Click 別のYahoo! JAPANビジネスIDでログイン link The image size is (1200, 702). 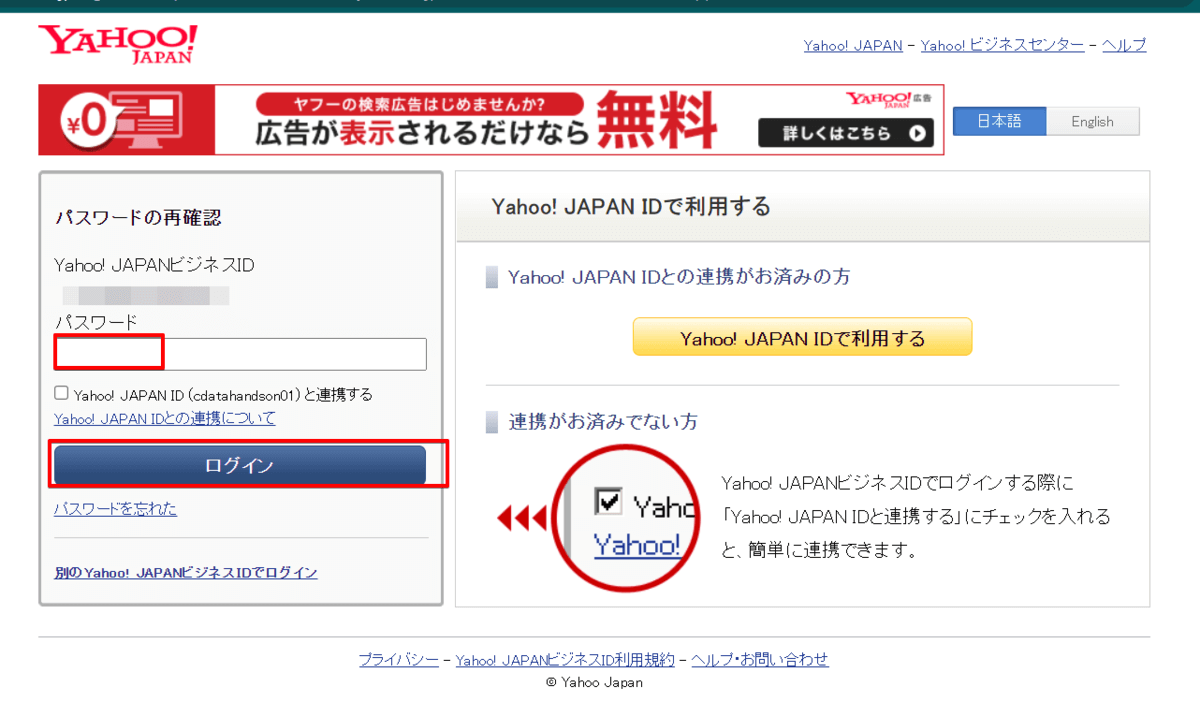(x=186, y=573)
